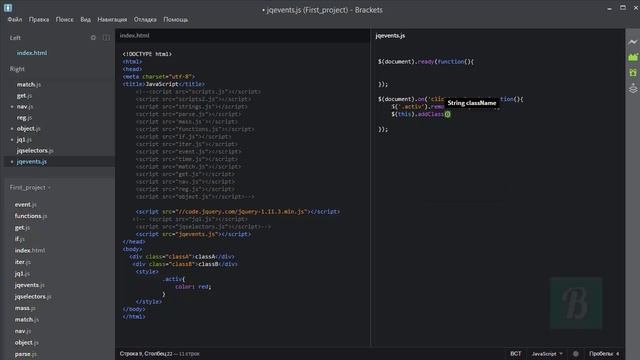Open the Правка menu
Image resolution: width=640 pixels, height=360 pixels.
pos(39,20)
